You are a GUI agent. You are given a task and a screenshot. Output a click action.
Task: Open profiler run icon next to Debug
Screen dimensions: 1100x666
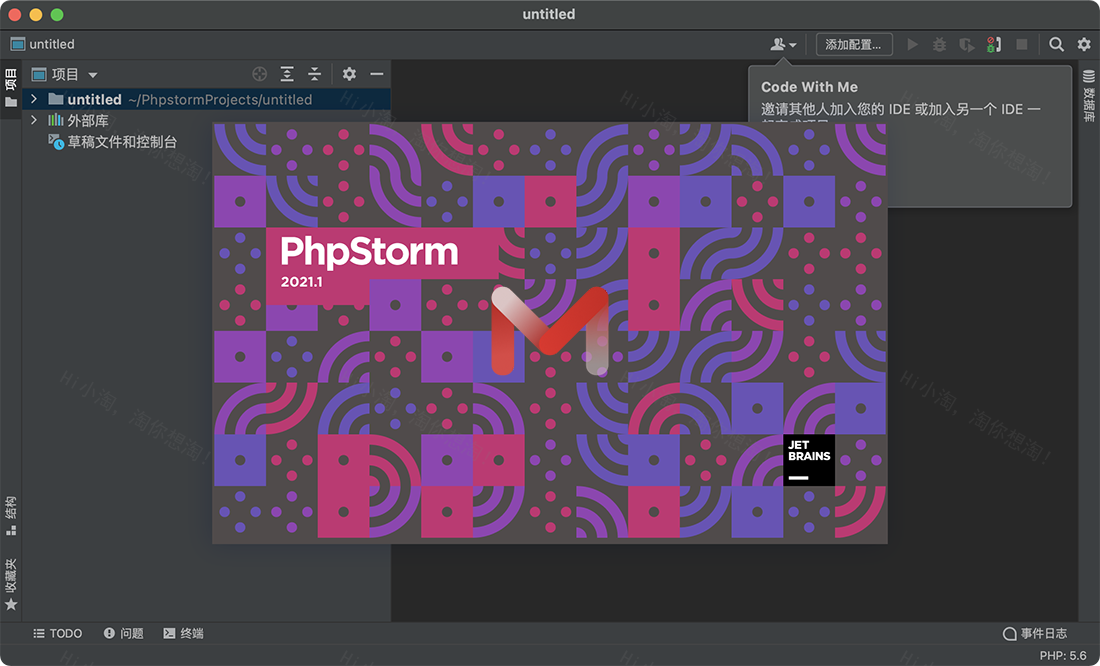coord(966,44)
